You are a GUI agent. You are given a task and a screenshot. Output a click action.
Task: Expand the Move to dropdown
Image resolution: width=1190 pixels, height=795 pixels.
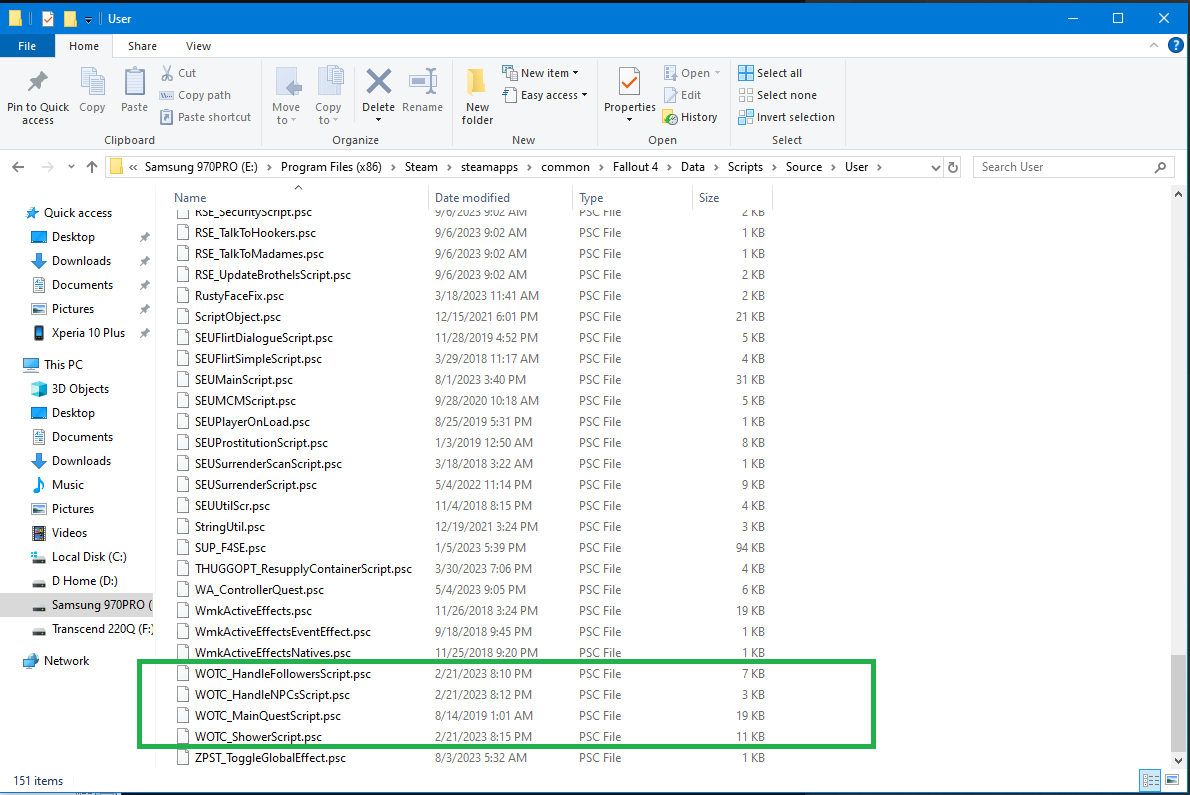coord(285,107)
